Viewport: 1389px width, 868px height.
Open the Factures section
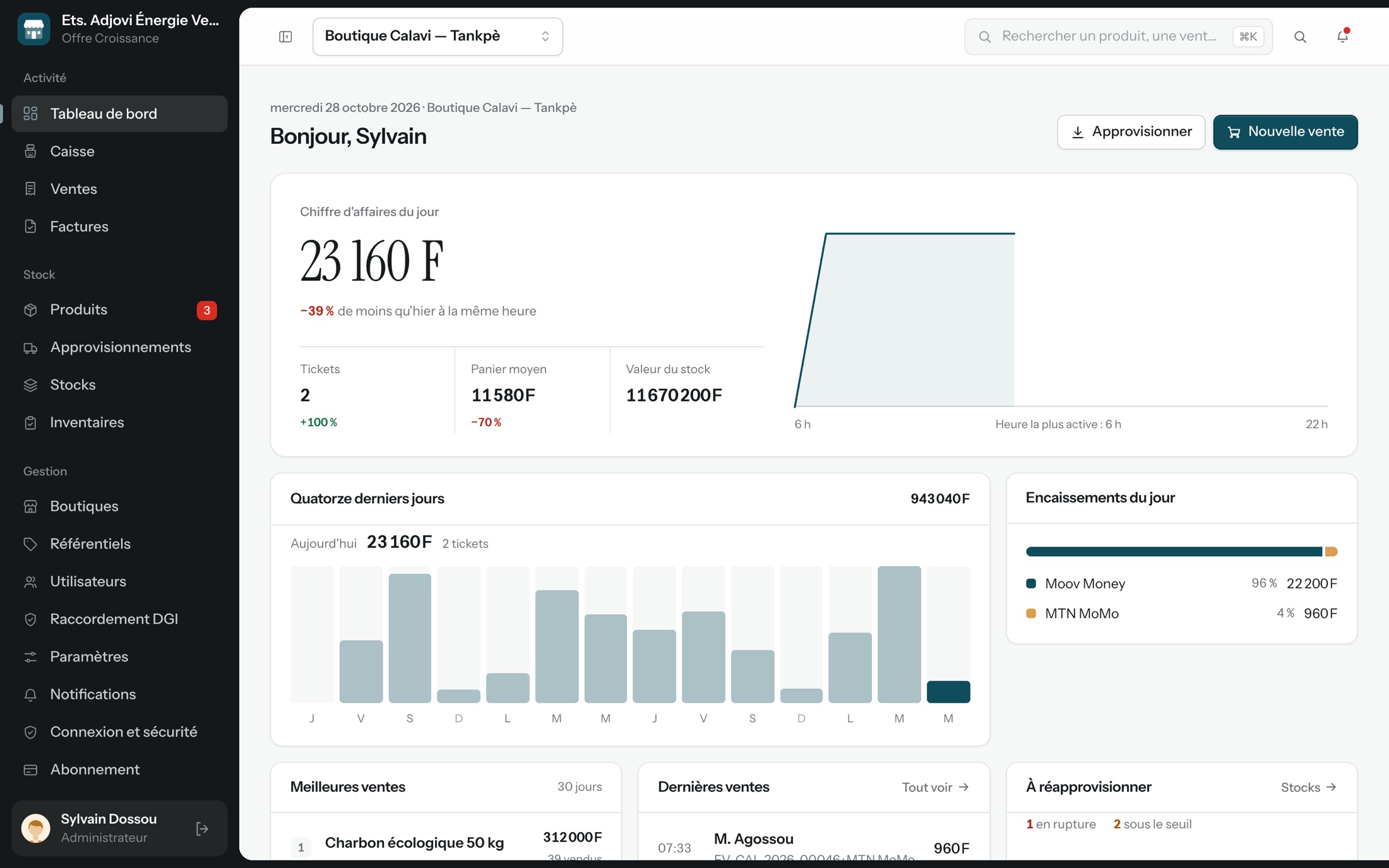119,227
